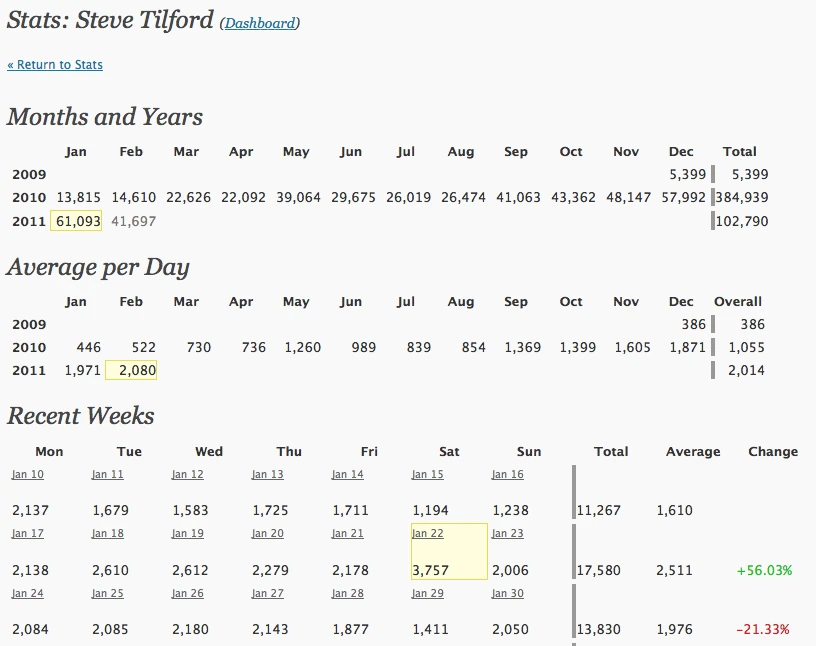
Task: Open the Jan 24 date link
Action: point(27,594)
